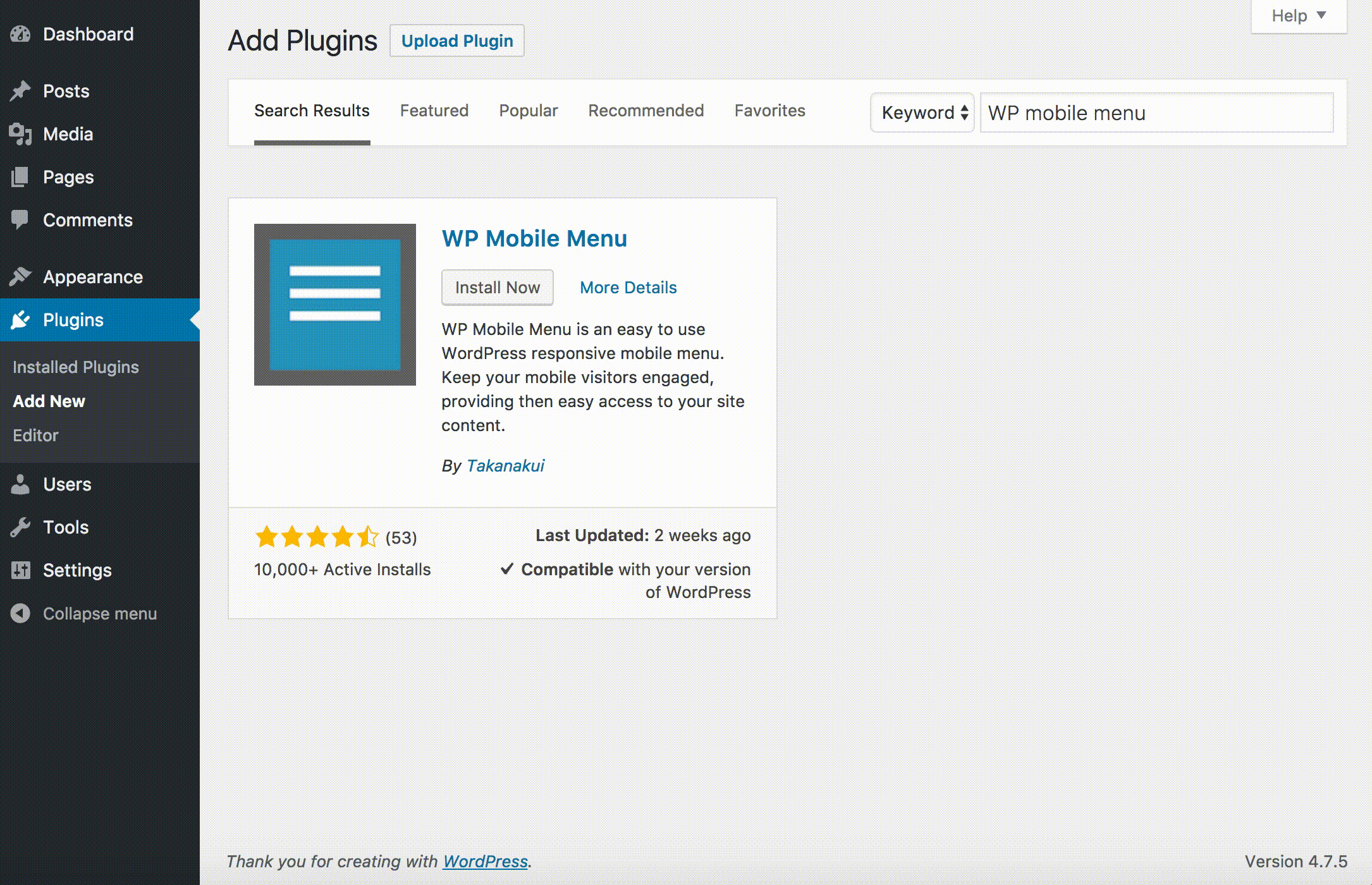
Task: Open the Keyword search type dropdown
Action: point(922,113)
